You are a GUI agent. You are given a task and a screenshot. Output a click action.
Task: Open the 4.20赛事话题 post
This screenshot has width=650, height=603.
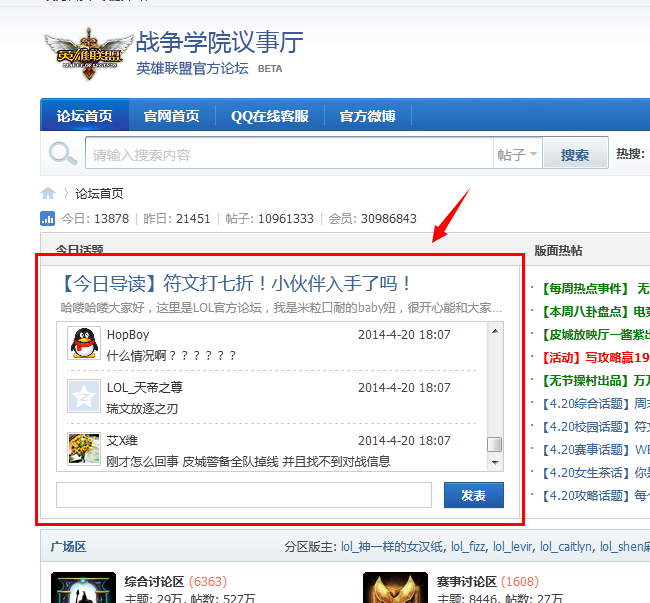tap(595, 450)
